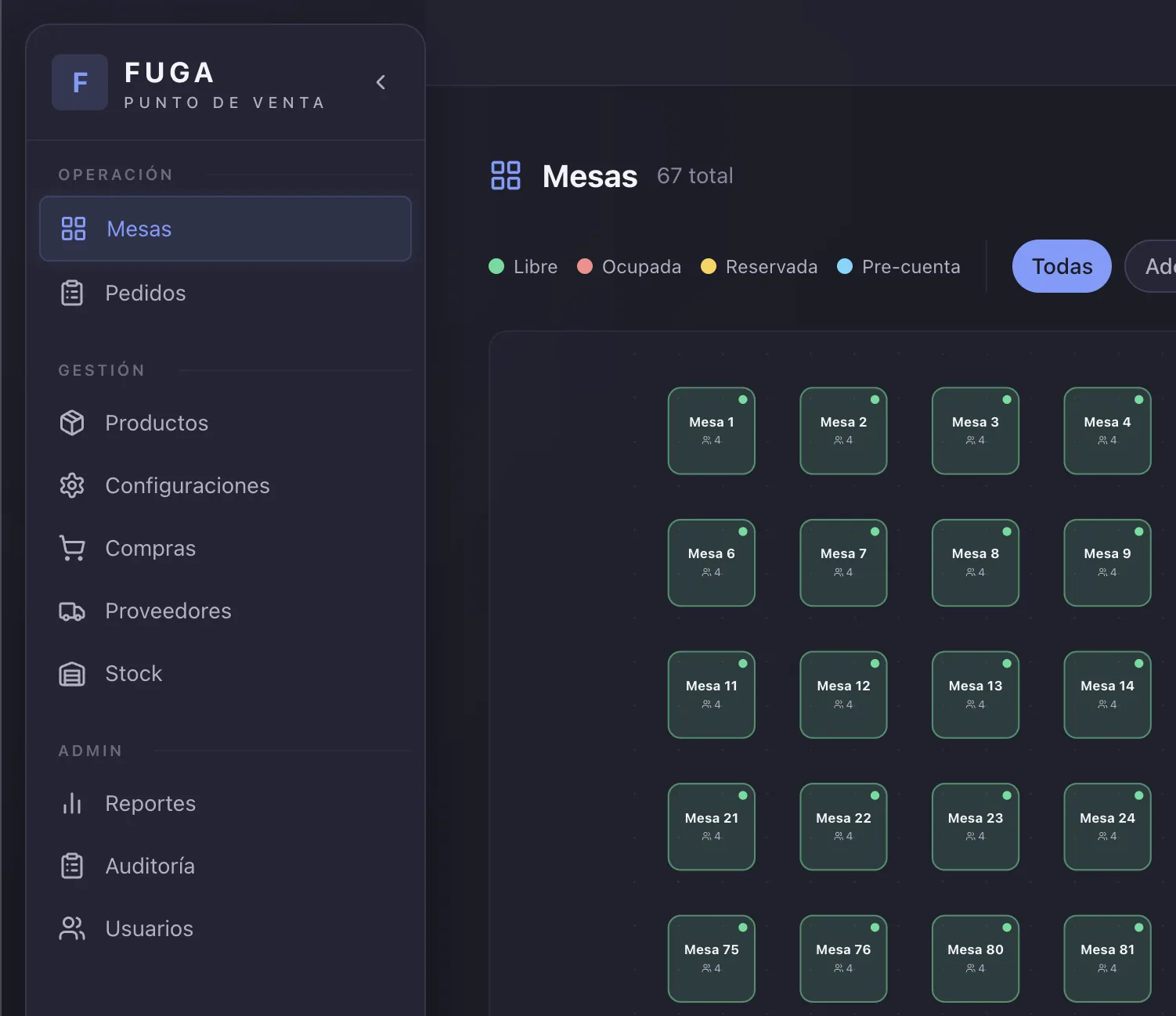Screen dimensions: 1176x1016
Task: Click the Proveedores truck icon
Action: coord(72,611)
